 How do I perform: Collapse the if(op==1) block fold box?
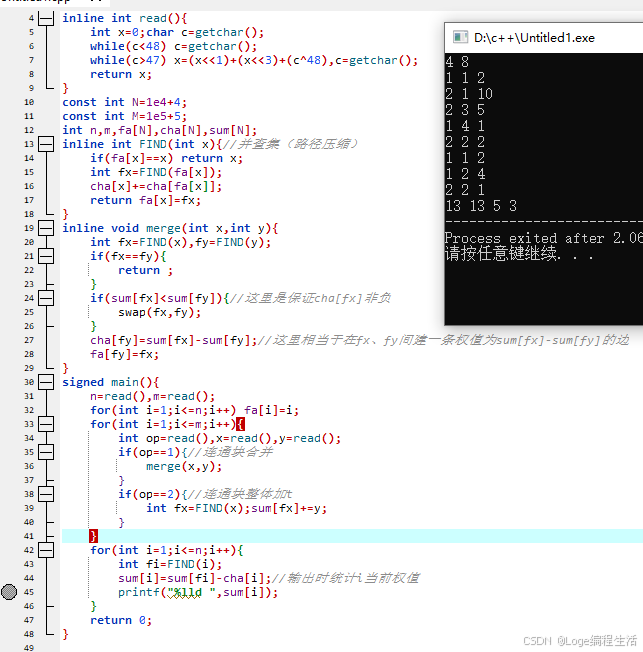click(46, 452)
